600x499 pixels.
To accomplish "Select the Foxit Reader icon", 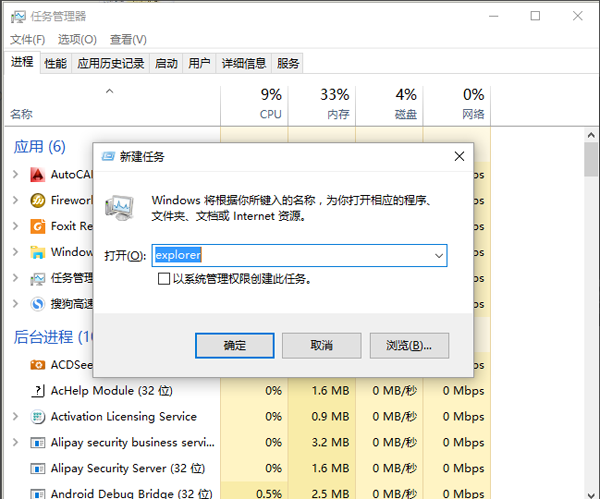I will [38, 226].
